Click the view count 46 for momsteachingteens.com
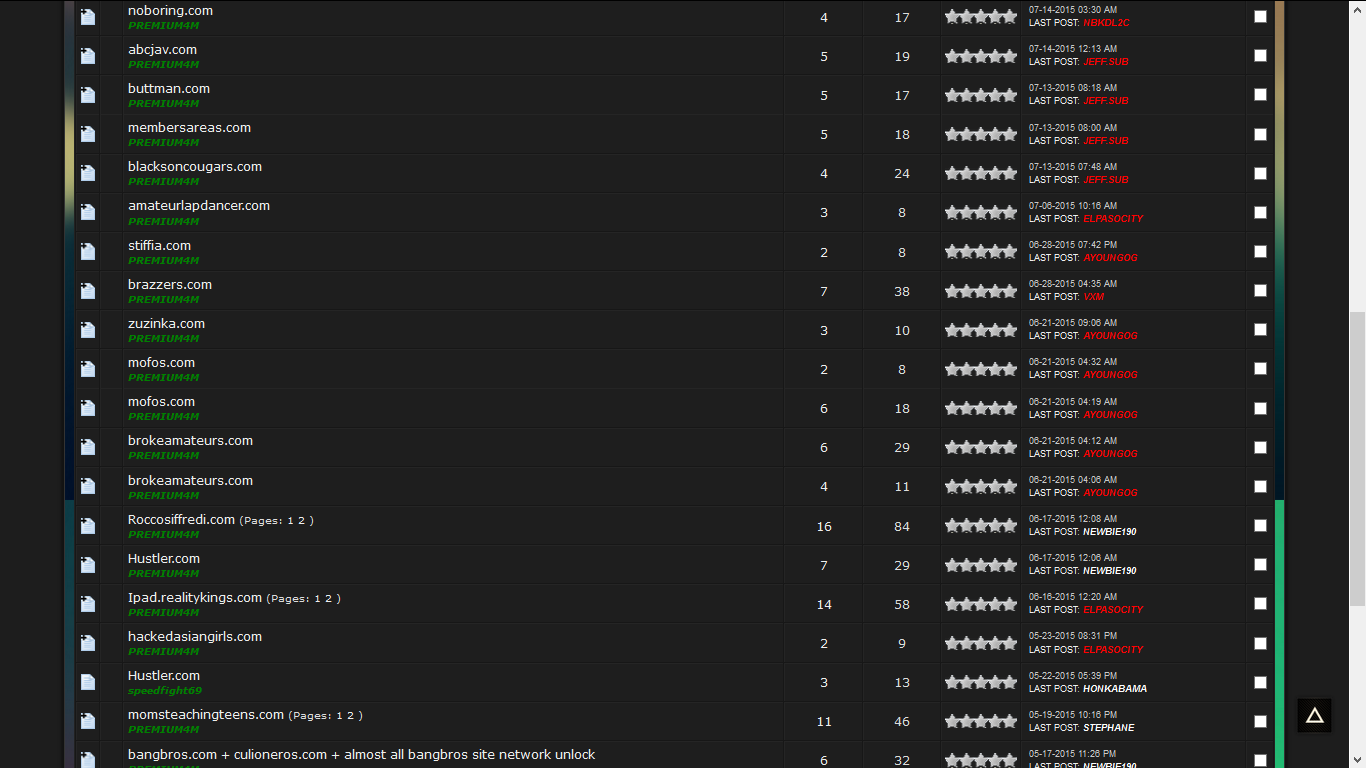 [902, 721]
